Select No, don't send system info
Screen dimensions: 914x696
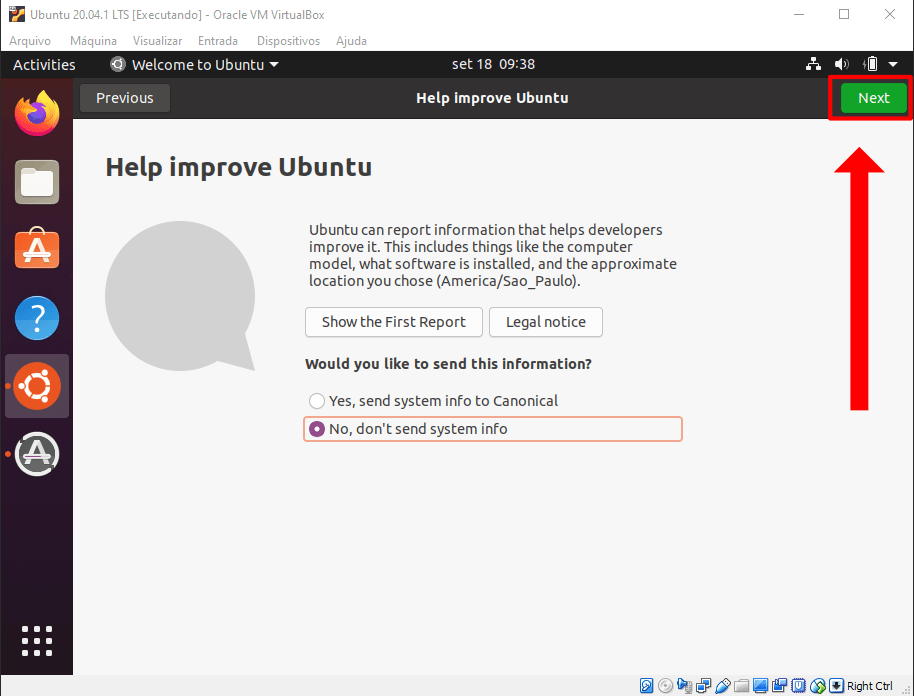coord(493,429)
